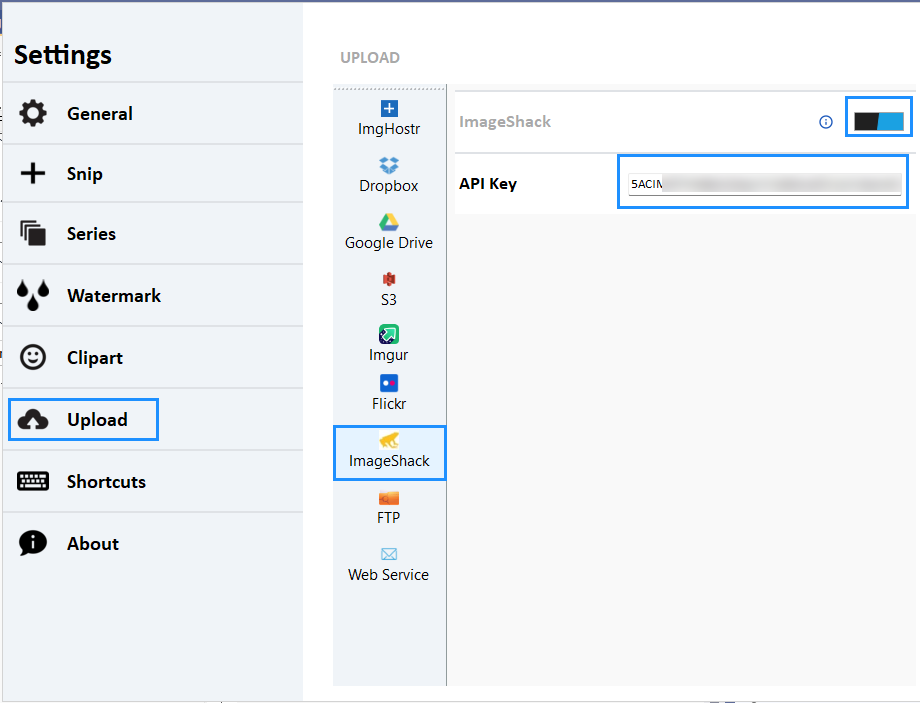Switch to the FTP tab label

pyautogui.click(x=389, y=518)
